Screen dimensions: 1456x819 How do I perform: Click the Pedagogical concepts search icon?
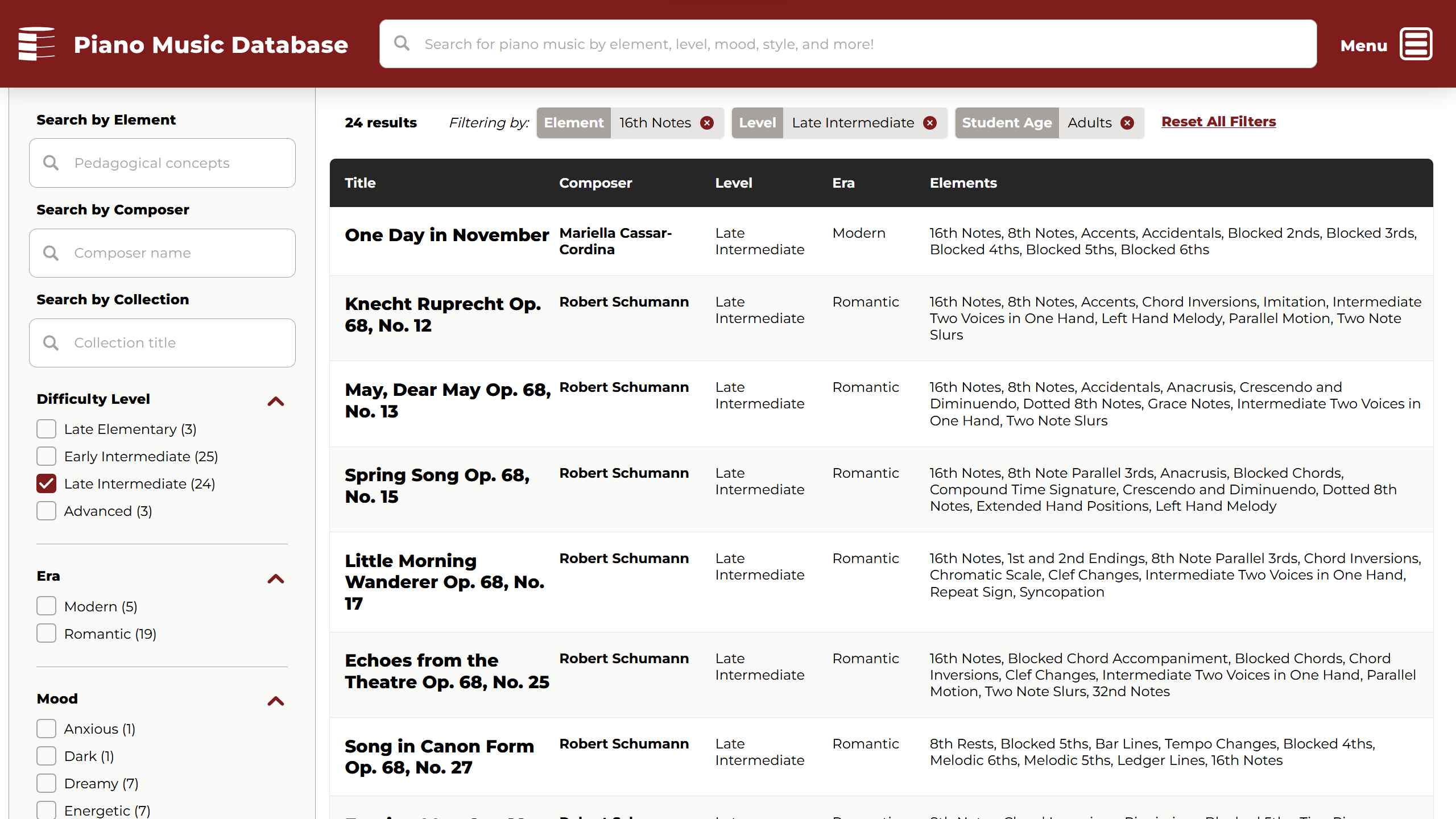pyautogui.click(x=51, y=163)
